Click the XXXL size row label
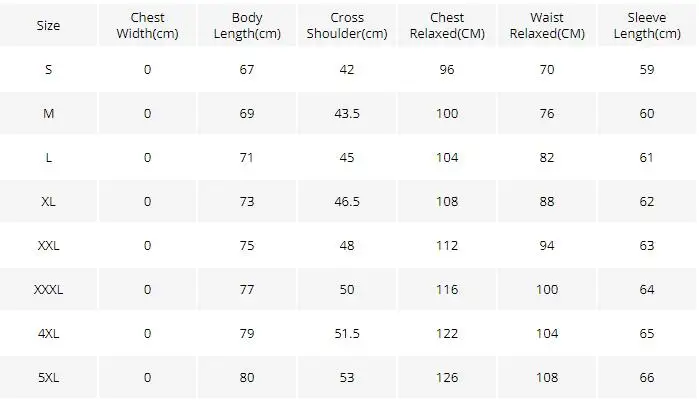 48,289
